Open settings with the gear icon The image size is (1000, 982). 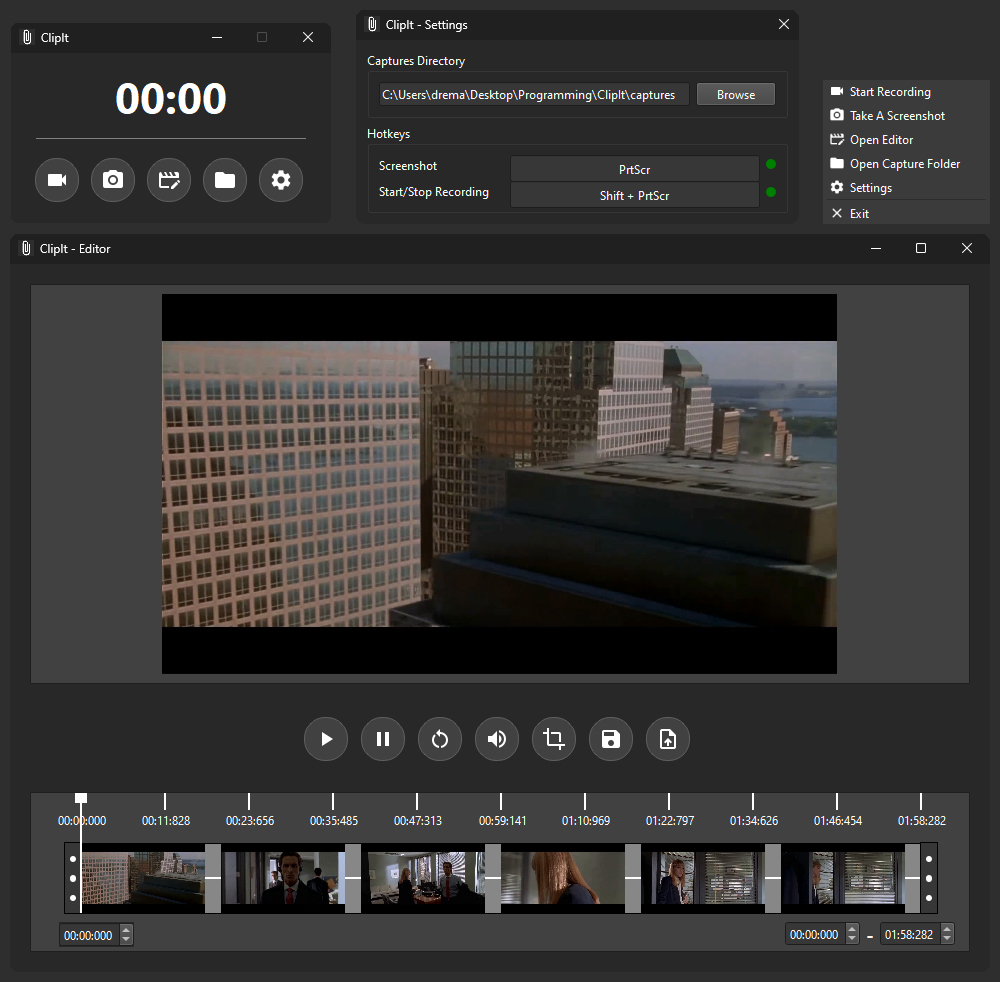pyautogui.click(x=281, y=180)
